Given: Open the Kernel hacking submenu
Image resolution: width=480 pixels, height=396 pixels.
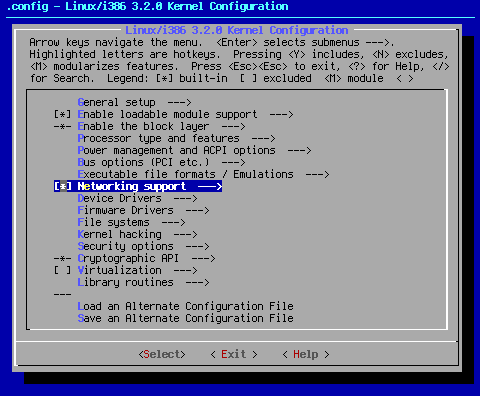Looking at the screenshot, I should tap(137, 234).
